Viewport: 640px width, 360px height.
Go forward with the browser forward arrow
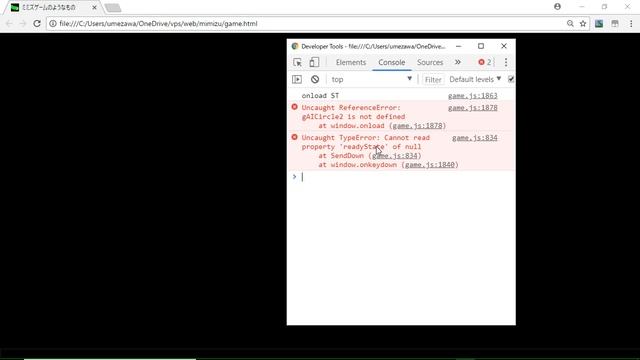[23, 23]
